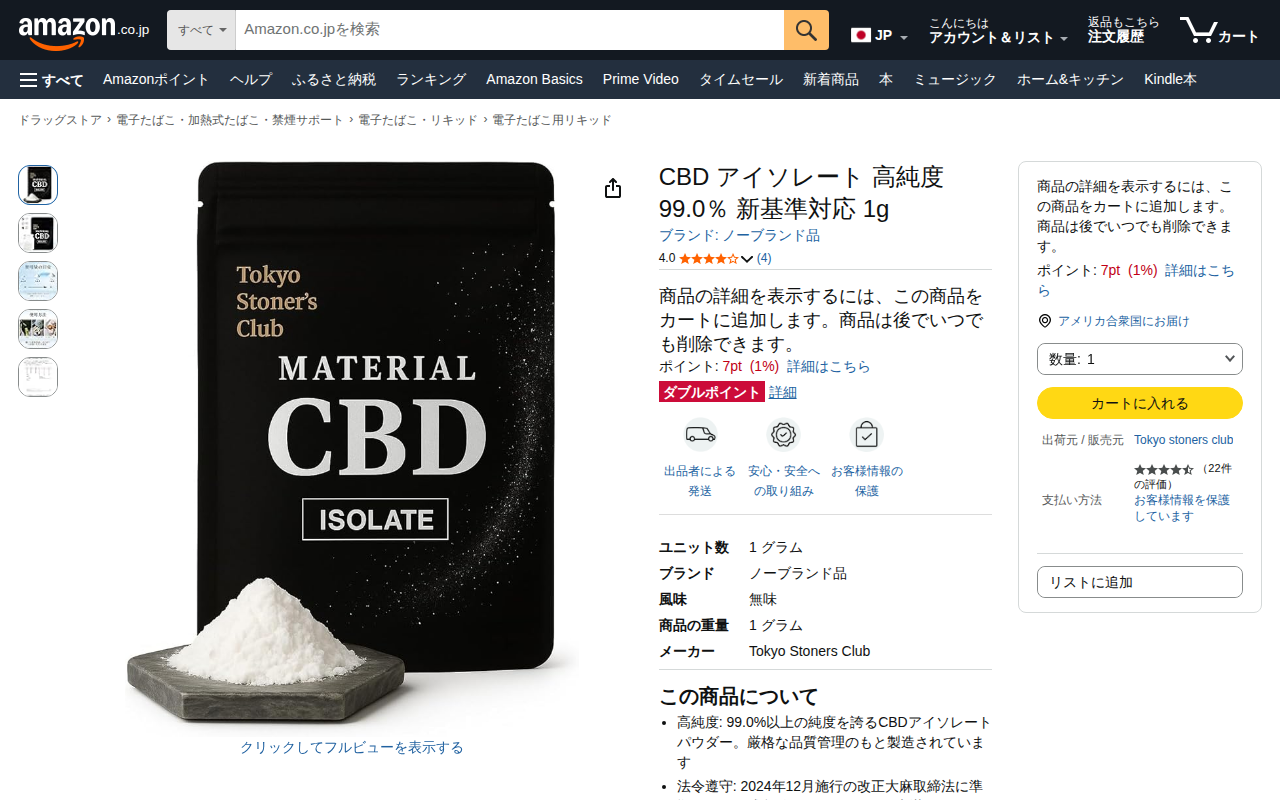The image size is (1280, 800).
Task: Select the second product thumbnail
Action: [x=38, y=233]
